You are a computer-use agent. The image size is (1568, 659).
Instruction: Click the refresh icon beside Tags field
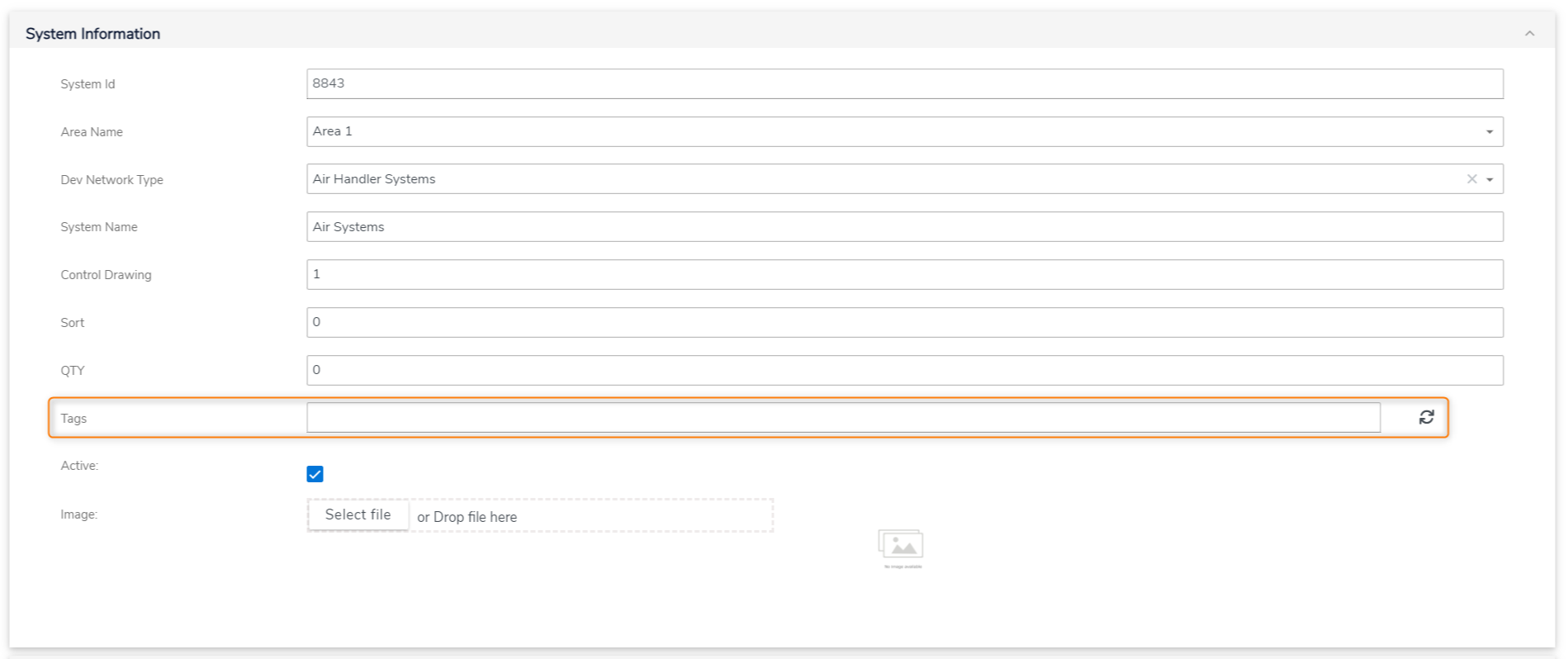pyautogui.click(x=1426, y=418)
